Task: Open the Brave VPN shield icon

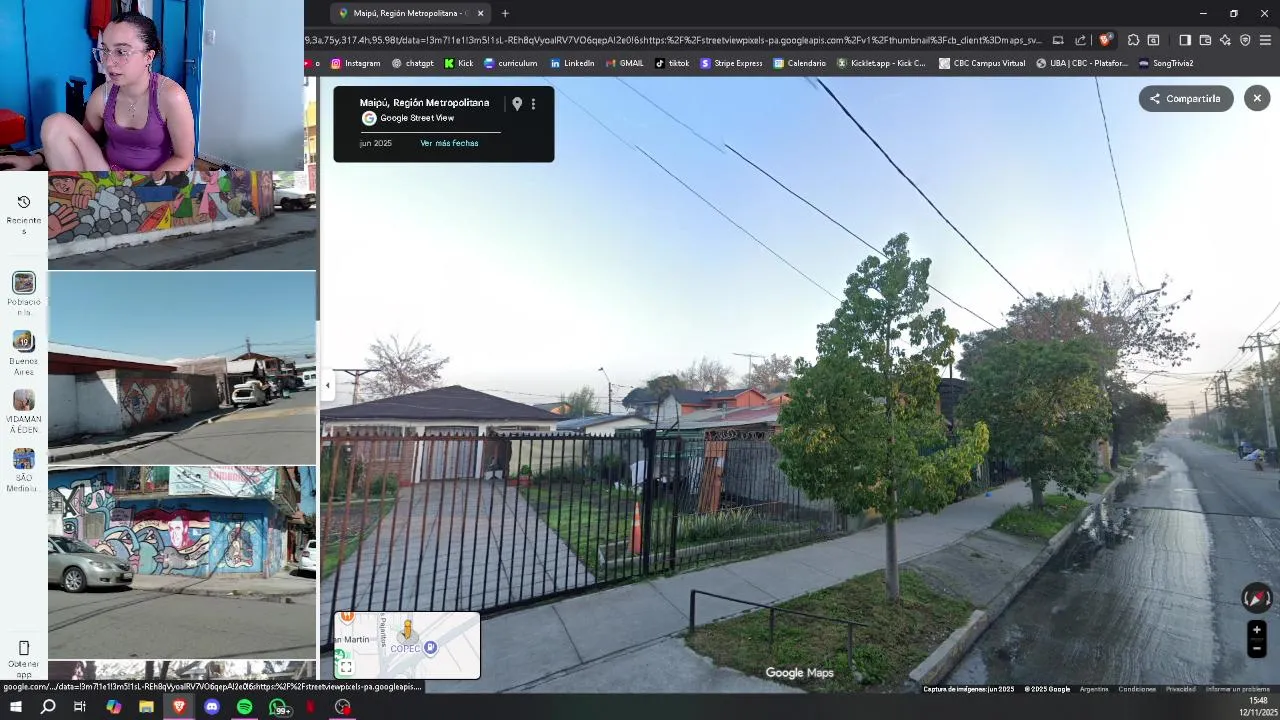Action: tap(1245, 40)
